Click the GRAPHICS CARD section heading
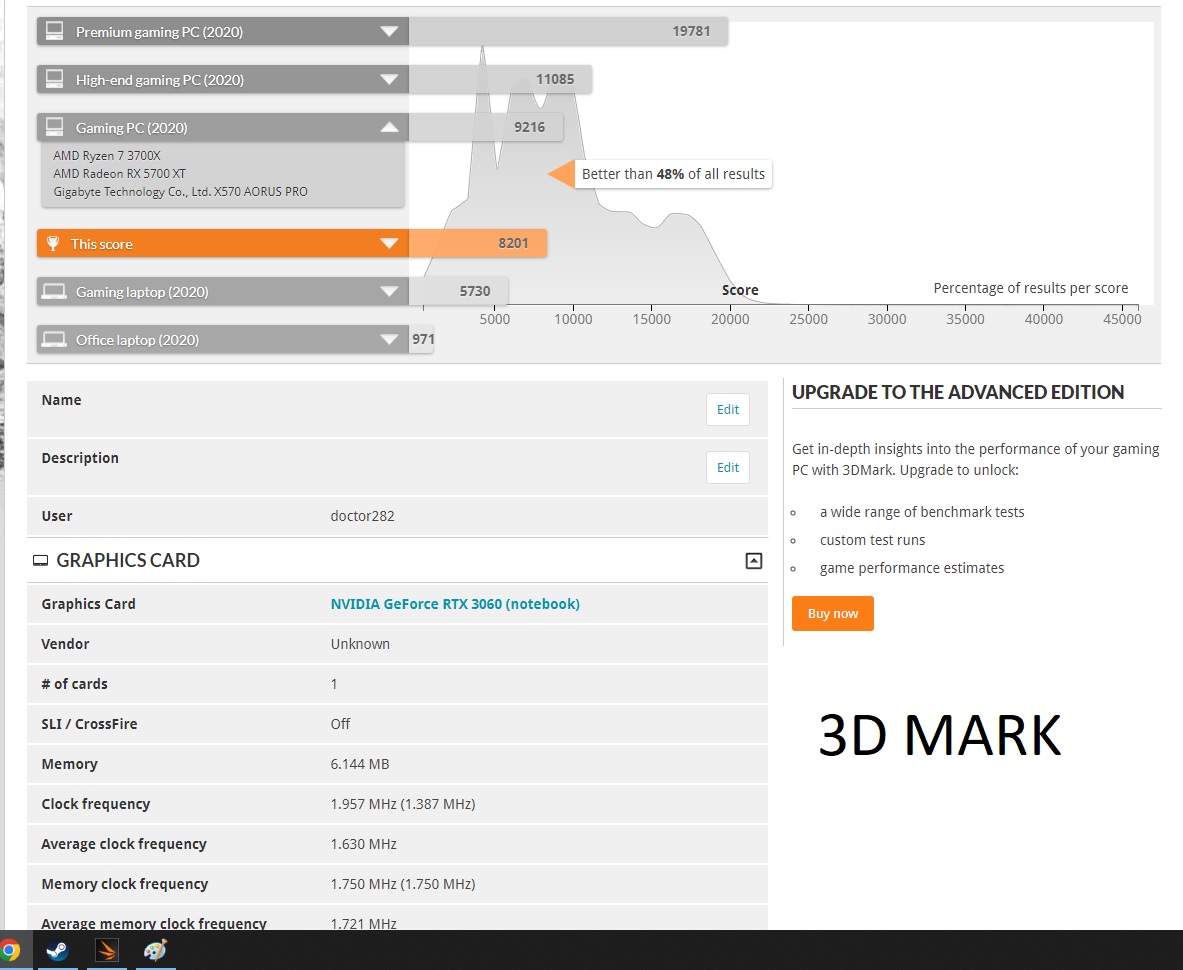The image size is (1183, 970). (x=128, y=560)
